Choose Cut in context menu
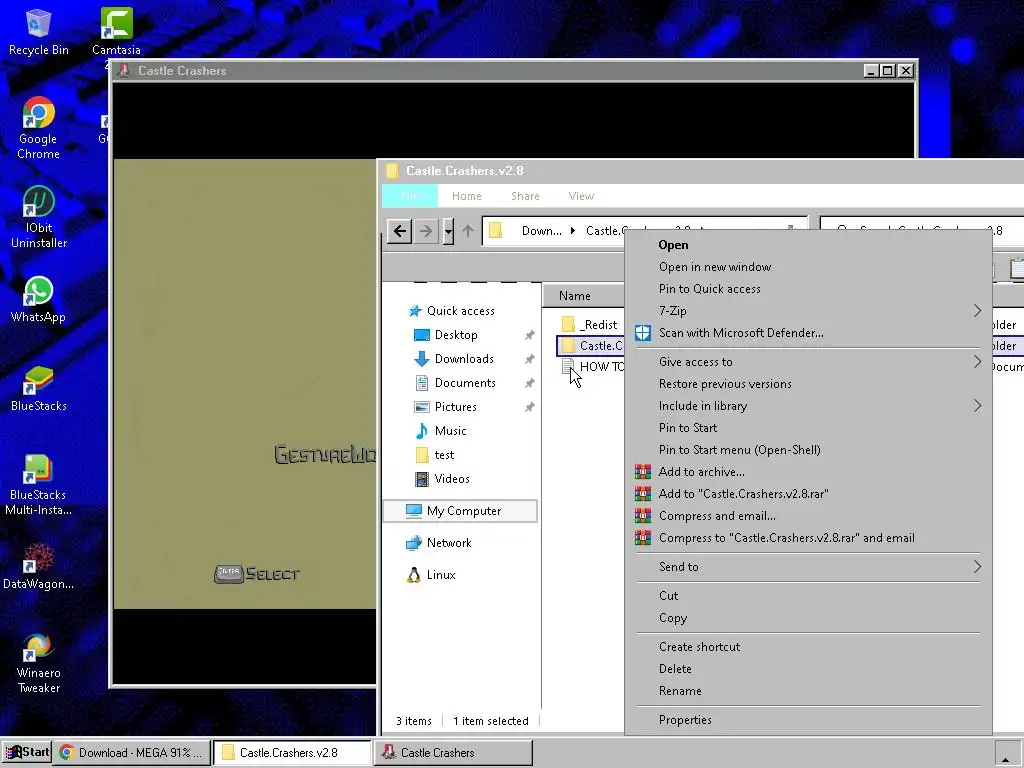The image size is (1024, 768). point(808,596)
